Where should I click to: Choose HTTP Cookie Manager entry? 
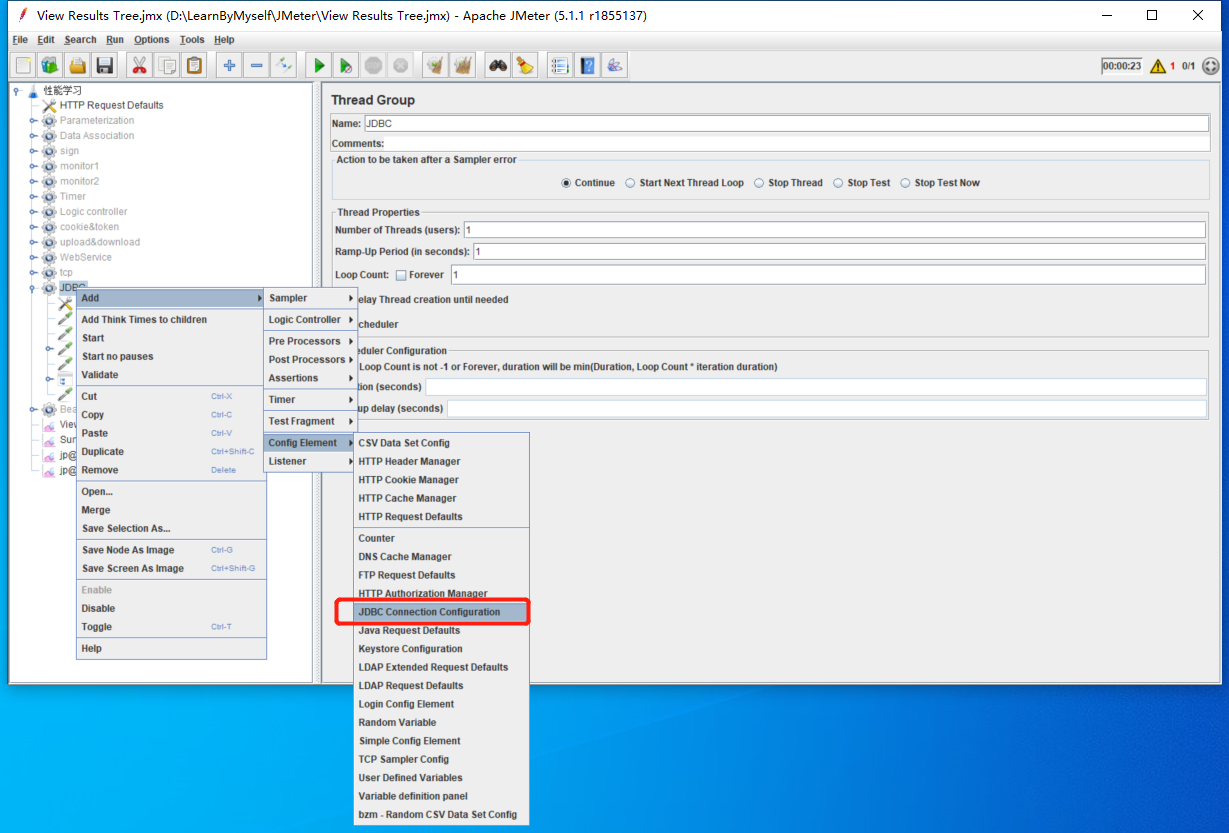coord(441,480)
